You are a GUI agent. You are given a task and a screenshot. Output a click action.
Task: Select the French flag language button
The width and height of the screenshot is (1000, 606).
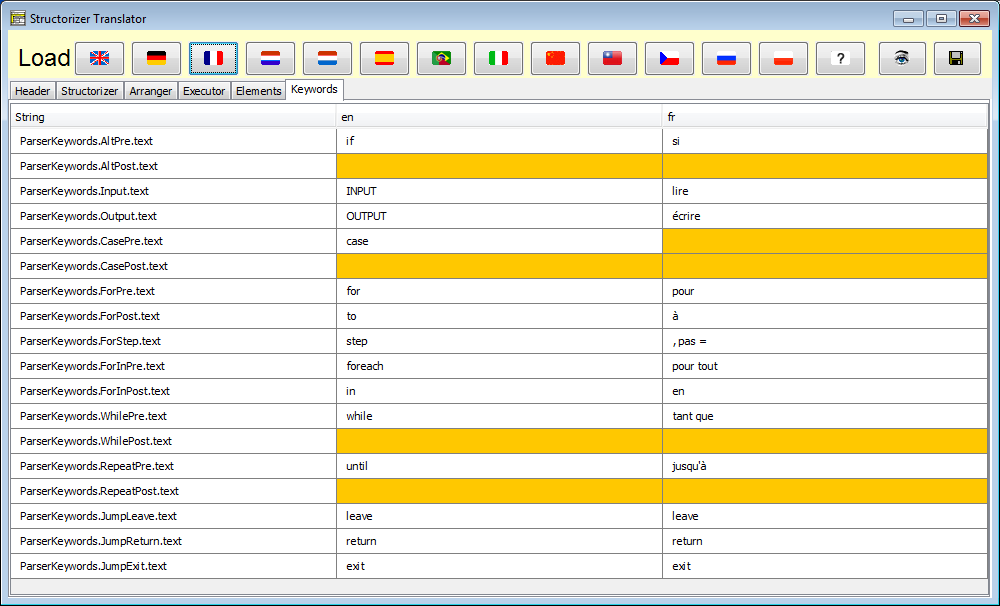pos(214,59)
